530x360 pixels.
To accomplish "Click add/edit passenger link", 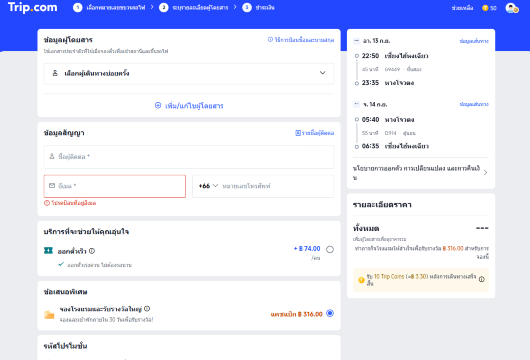I will tap(189, 106).
